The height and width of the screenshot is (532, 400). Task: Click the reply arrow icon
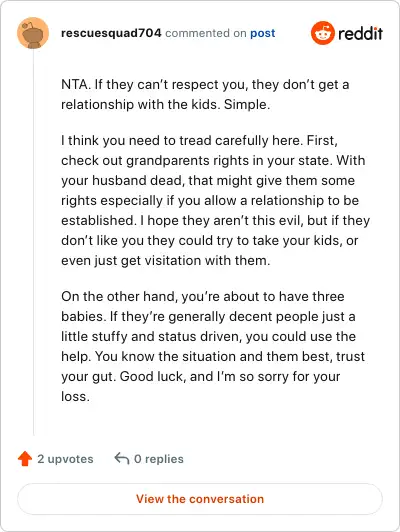pos(122,458)
